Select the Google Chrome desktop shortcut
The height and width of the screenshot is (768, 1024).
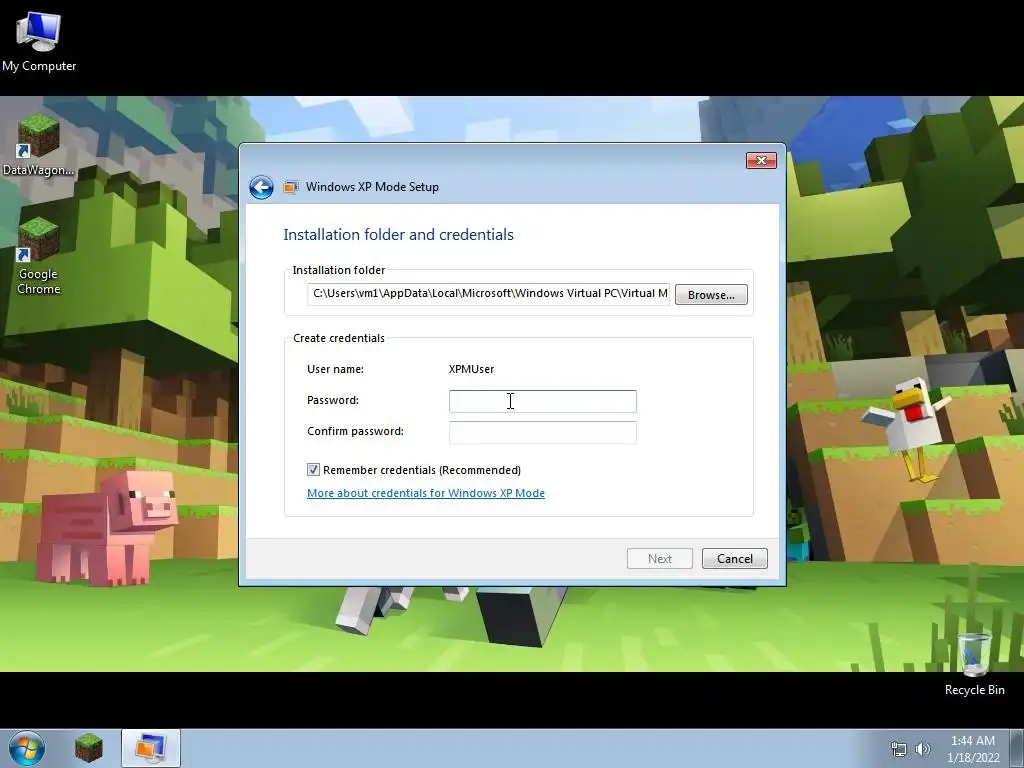(38, 256)
